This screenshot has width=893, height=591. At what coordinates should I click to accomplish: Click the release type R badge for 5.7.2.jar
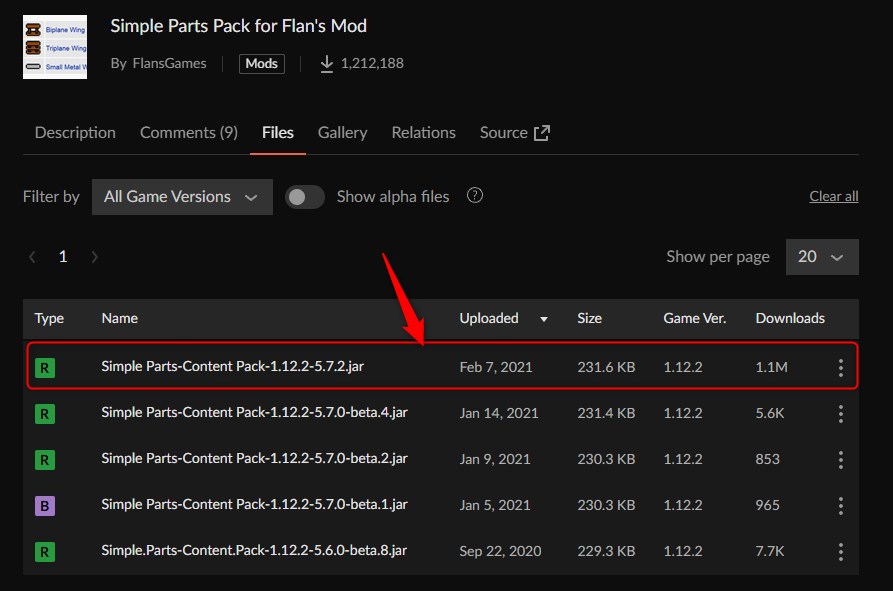(45, 368)
